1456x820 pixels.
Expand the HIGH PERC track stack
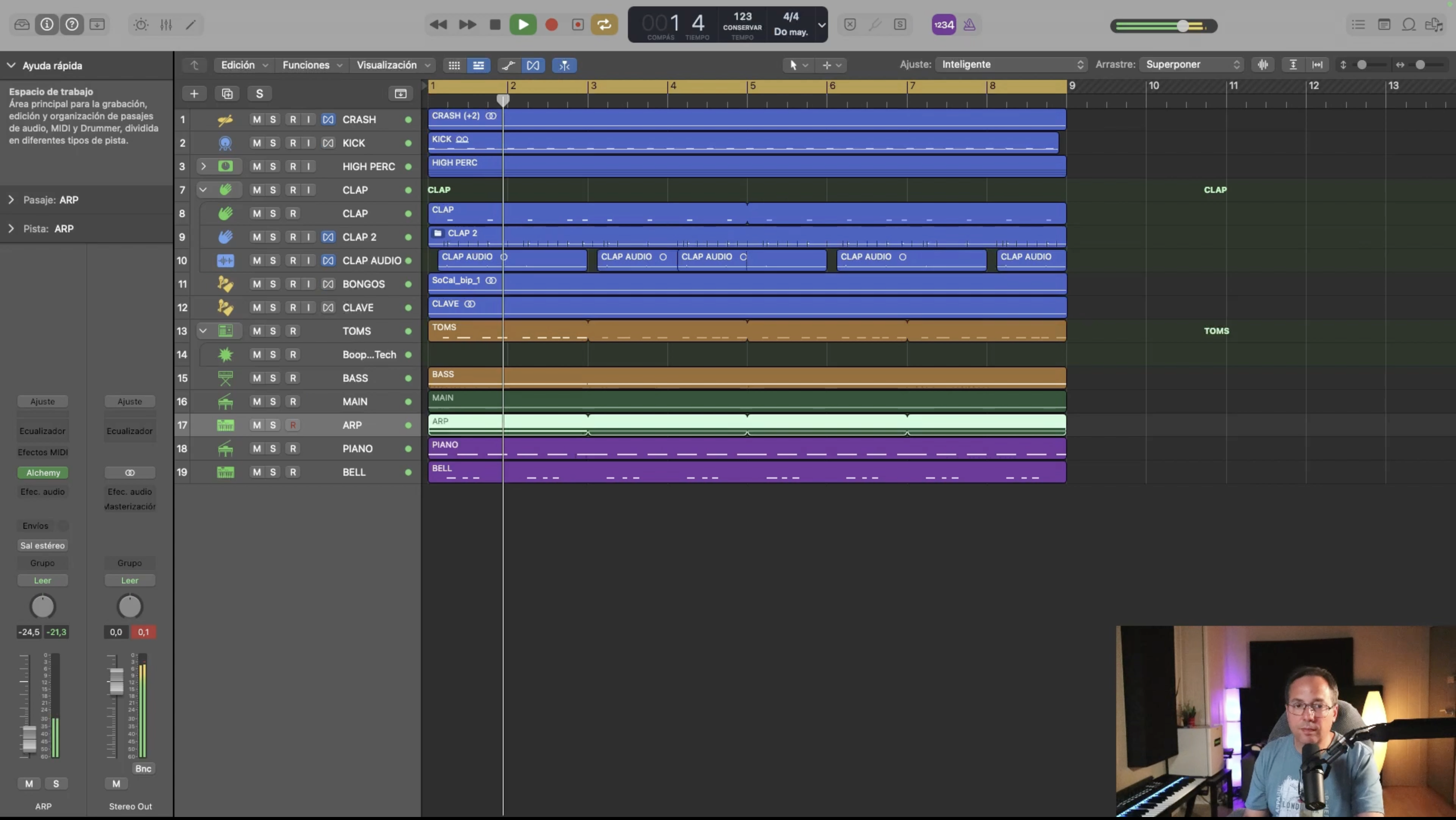[203, 166]
